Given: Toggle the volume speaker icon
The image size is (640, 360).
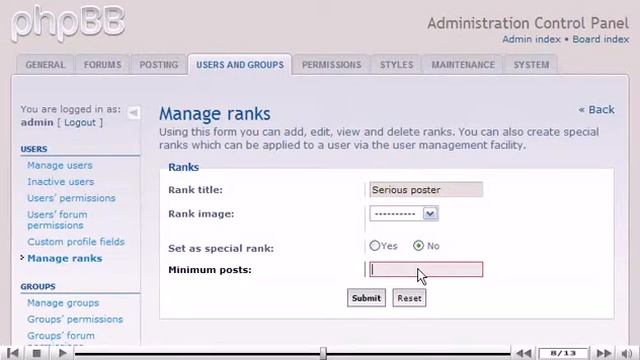Looking at the screenshot, I should click(627, 353).
